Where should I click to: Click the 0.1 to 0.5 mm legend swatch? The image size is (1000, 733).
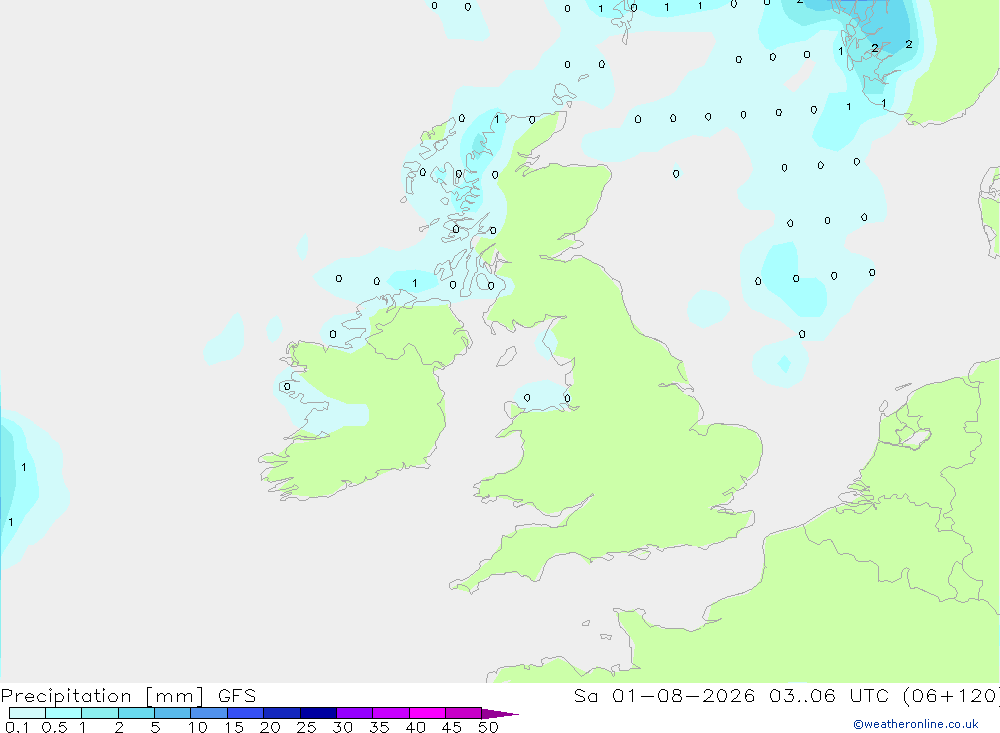click(x=27, y=713)
